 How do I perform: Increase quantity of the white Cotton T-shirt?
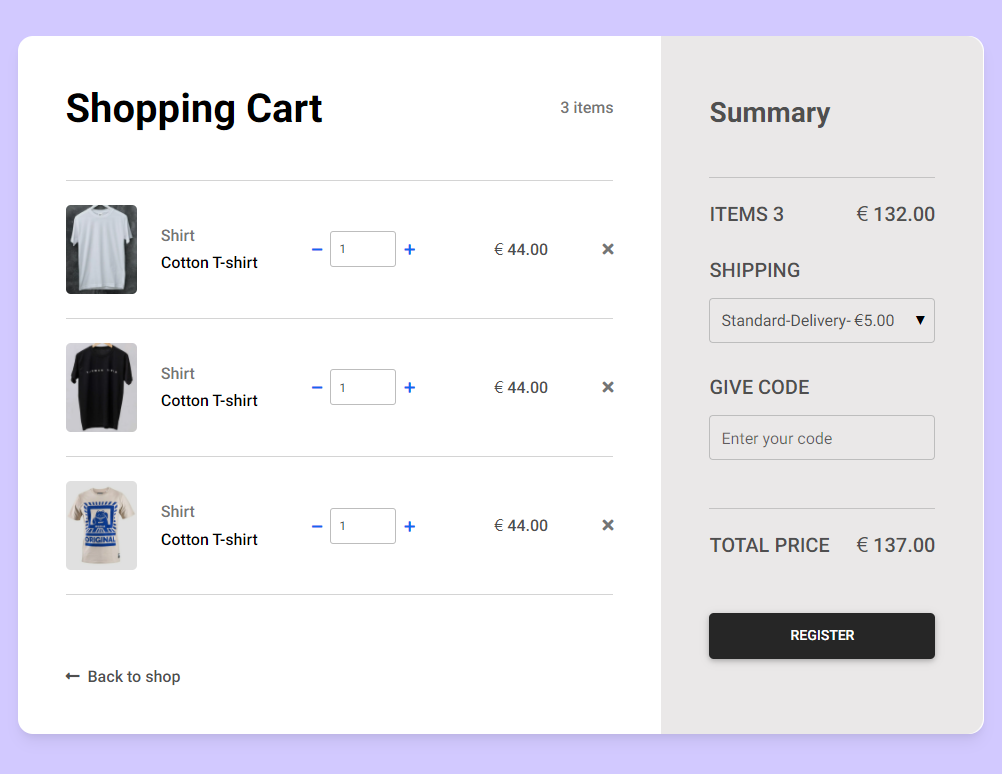point(410,249)
